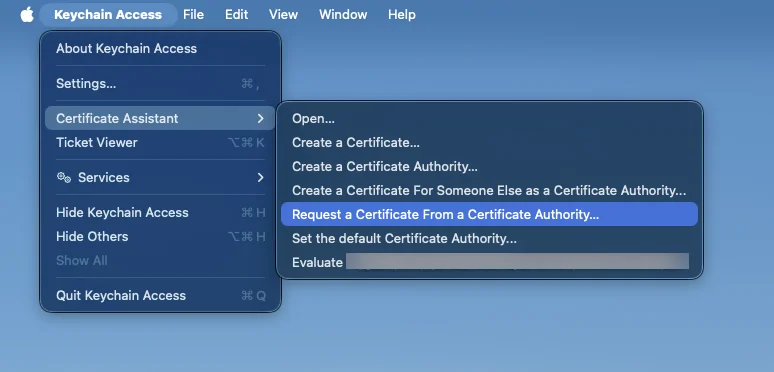The width and height of the screenshot is (774, 372).
Task: Select Request a Certificate From a Certificate Authority
Action: coord(490,214)
